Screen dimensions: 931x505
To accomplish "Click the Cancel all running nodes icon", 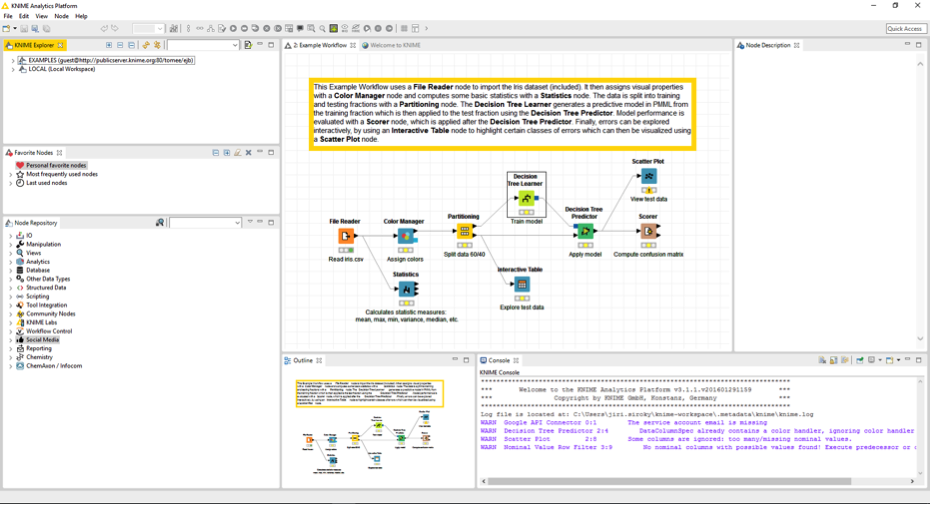I will [277, 28].
